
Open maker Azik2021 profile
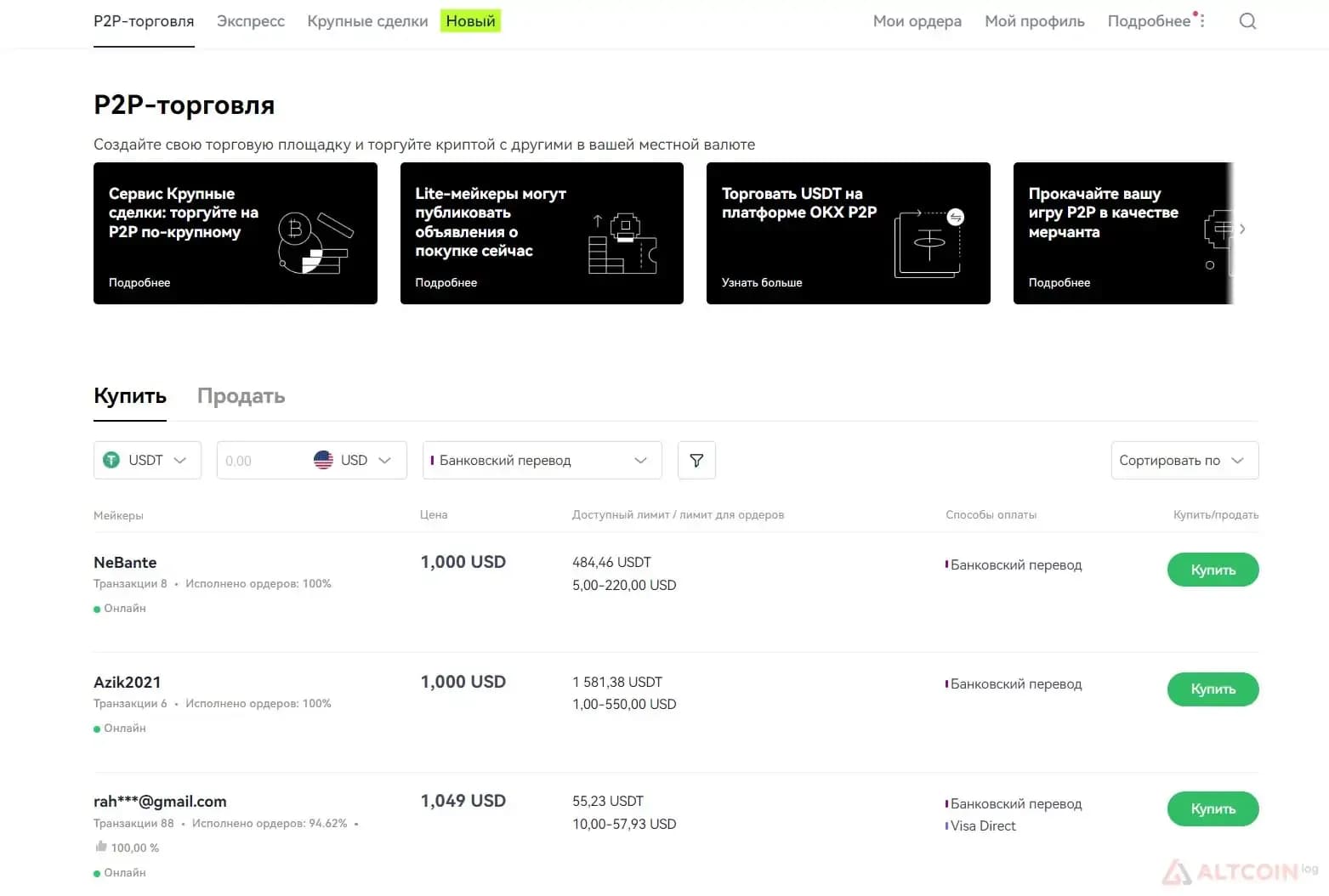point(127,682)
